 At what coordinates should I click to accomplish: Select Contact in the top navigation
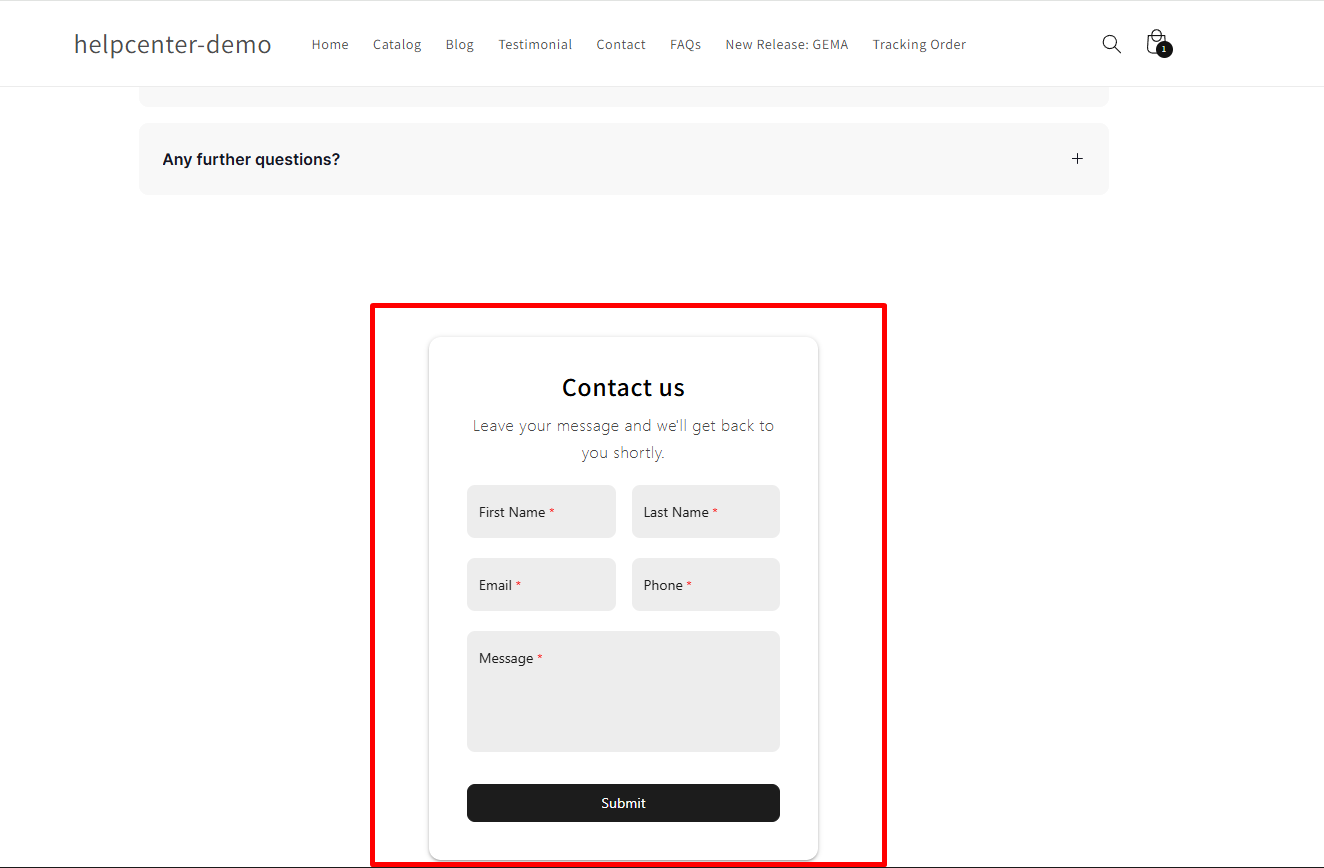click(621, 45)
